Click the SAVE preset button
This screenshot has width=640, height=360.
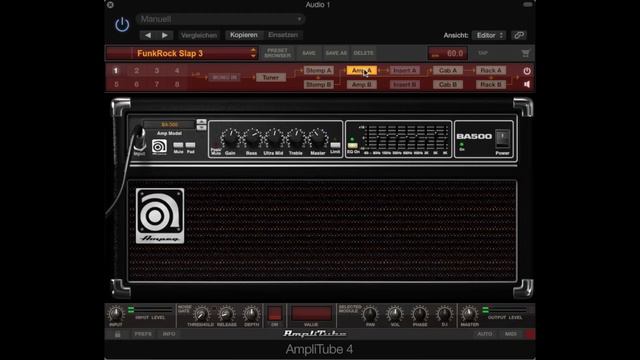pyautogui.click(x=309, y=53)
